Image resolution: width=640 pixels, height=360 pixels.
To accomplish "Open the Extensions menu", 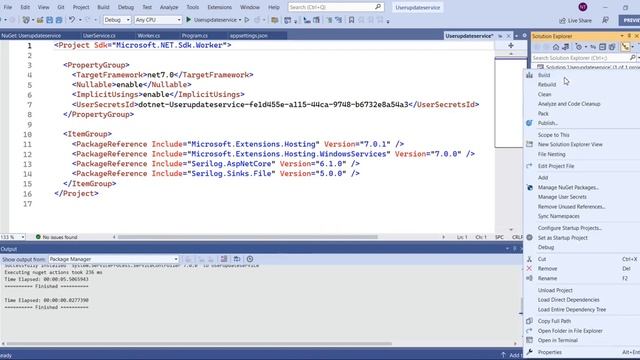I will tap(220, 7).
